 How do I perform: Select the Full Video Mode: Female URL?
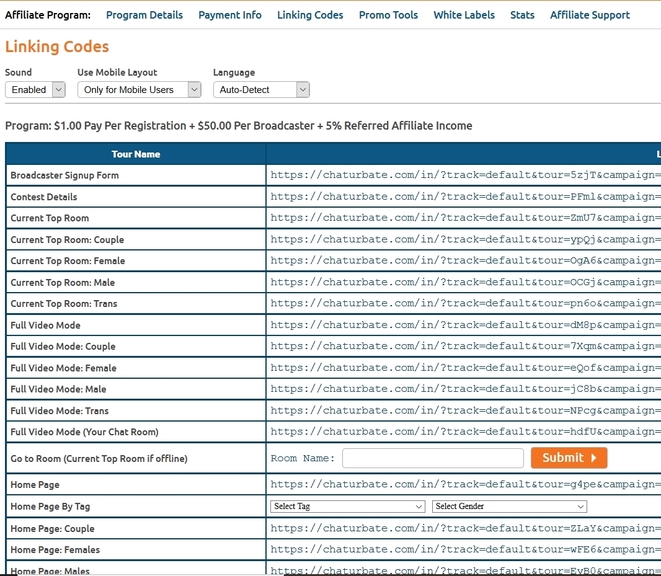465,368
